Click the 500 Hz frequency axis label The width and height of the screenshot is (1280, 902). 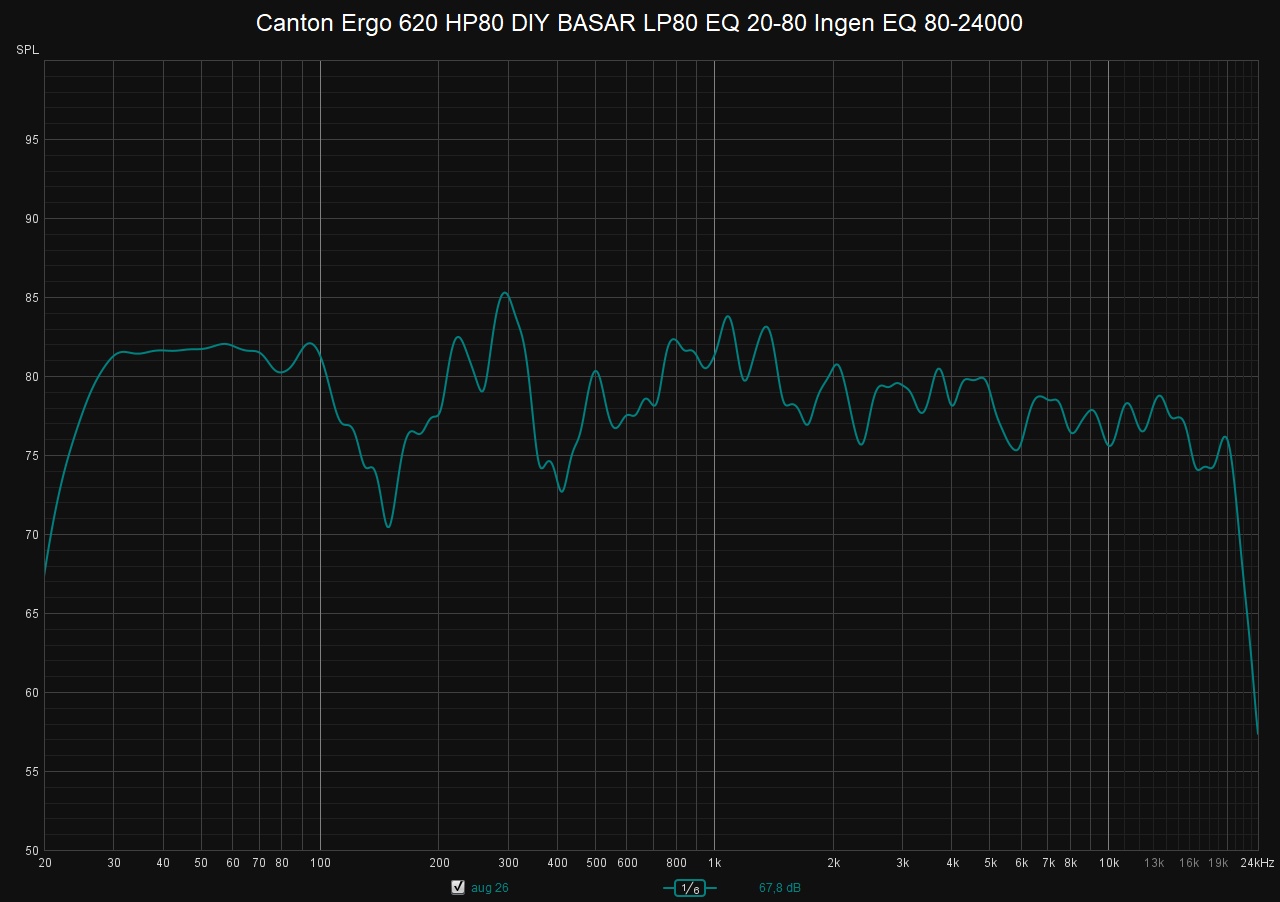pyautogui.click(x=596, y=863)
